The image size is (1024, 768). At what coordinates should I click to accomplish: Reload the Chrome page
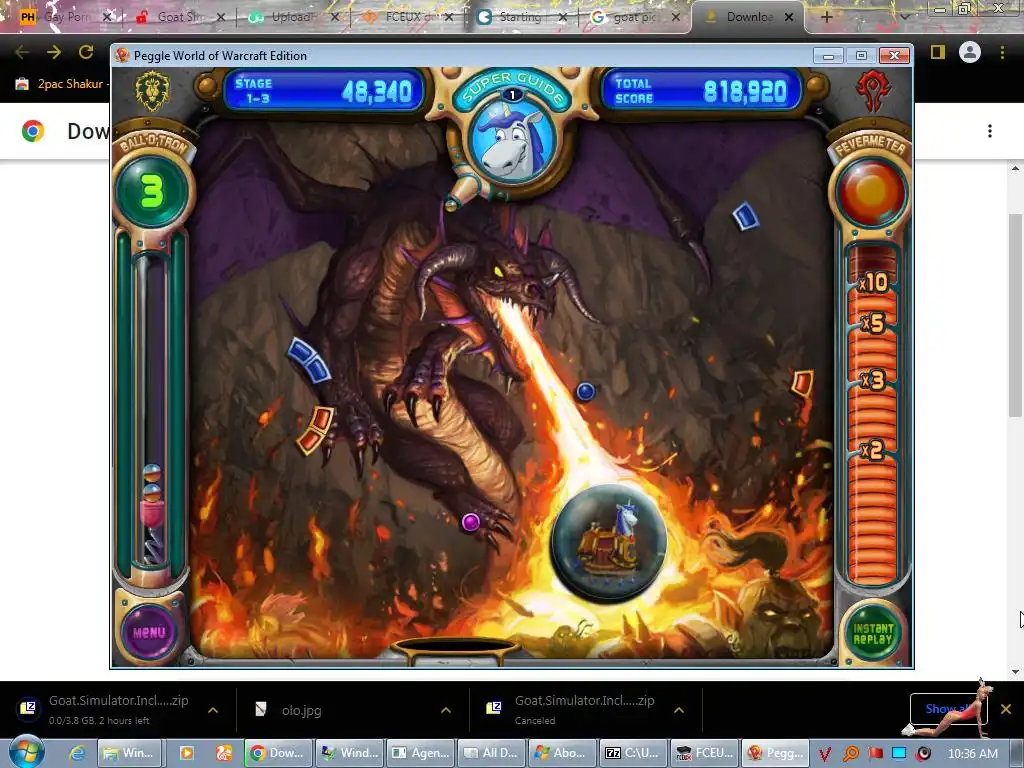pos(86,52)
